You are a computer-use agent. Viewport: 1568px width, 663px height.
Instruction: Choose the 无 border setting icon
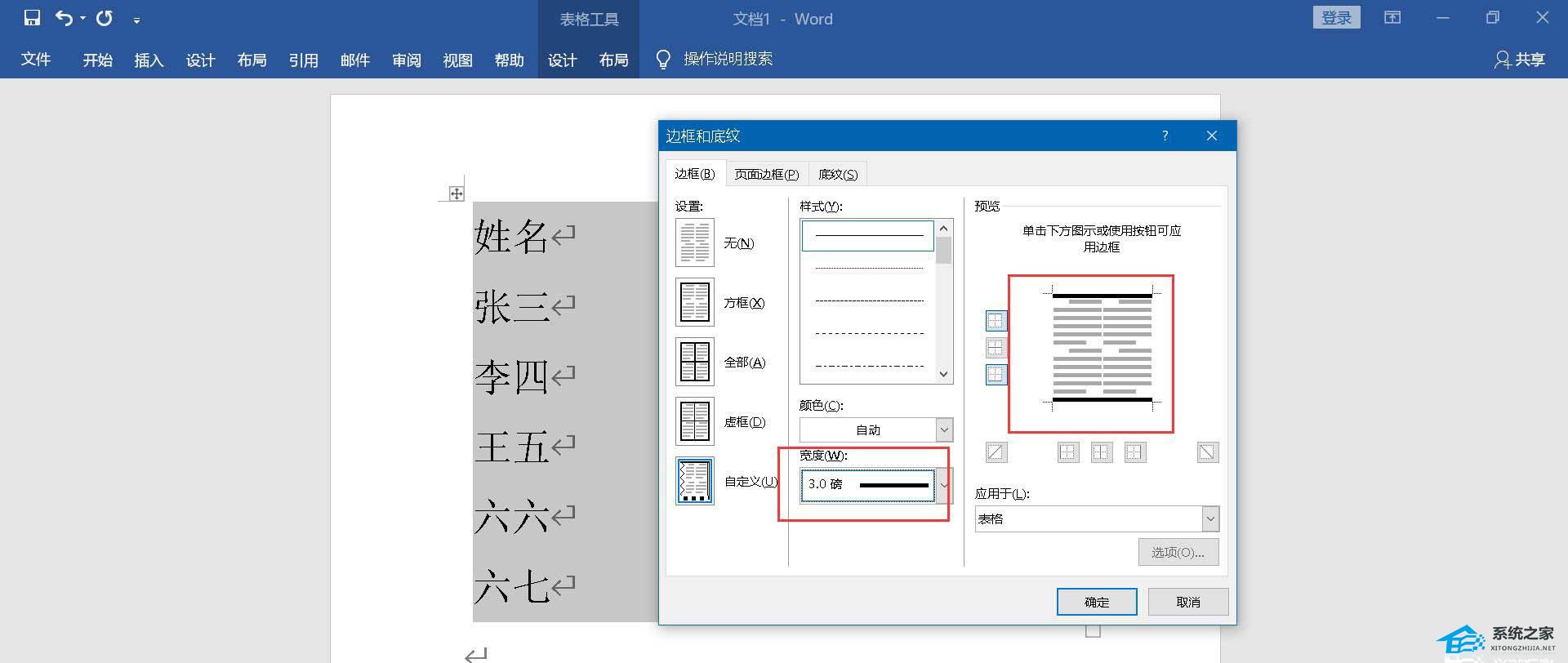coord(695,243)
